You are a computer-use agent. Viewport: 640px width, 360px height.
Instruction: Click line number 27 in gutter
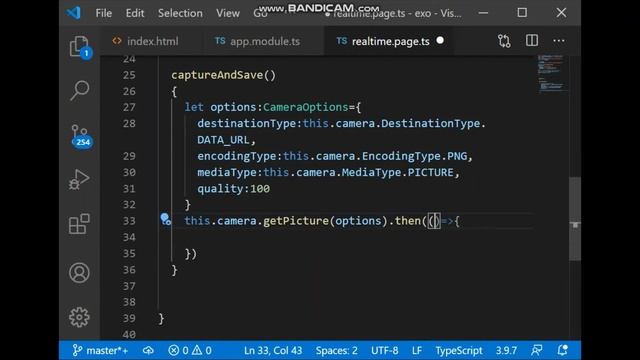(129, 107)
